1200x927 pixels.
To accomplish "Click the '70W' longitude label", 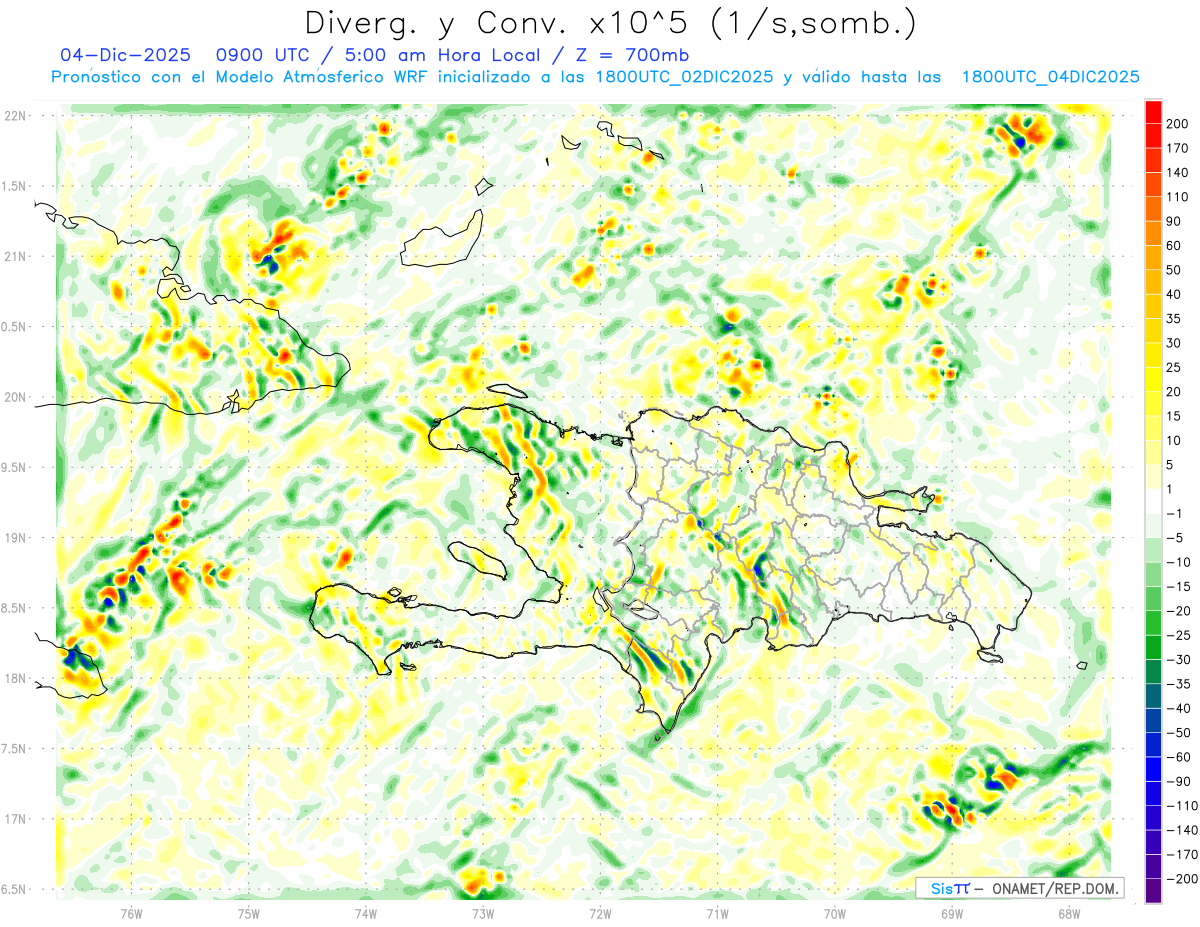I will tap(835, 913).
